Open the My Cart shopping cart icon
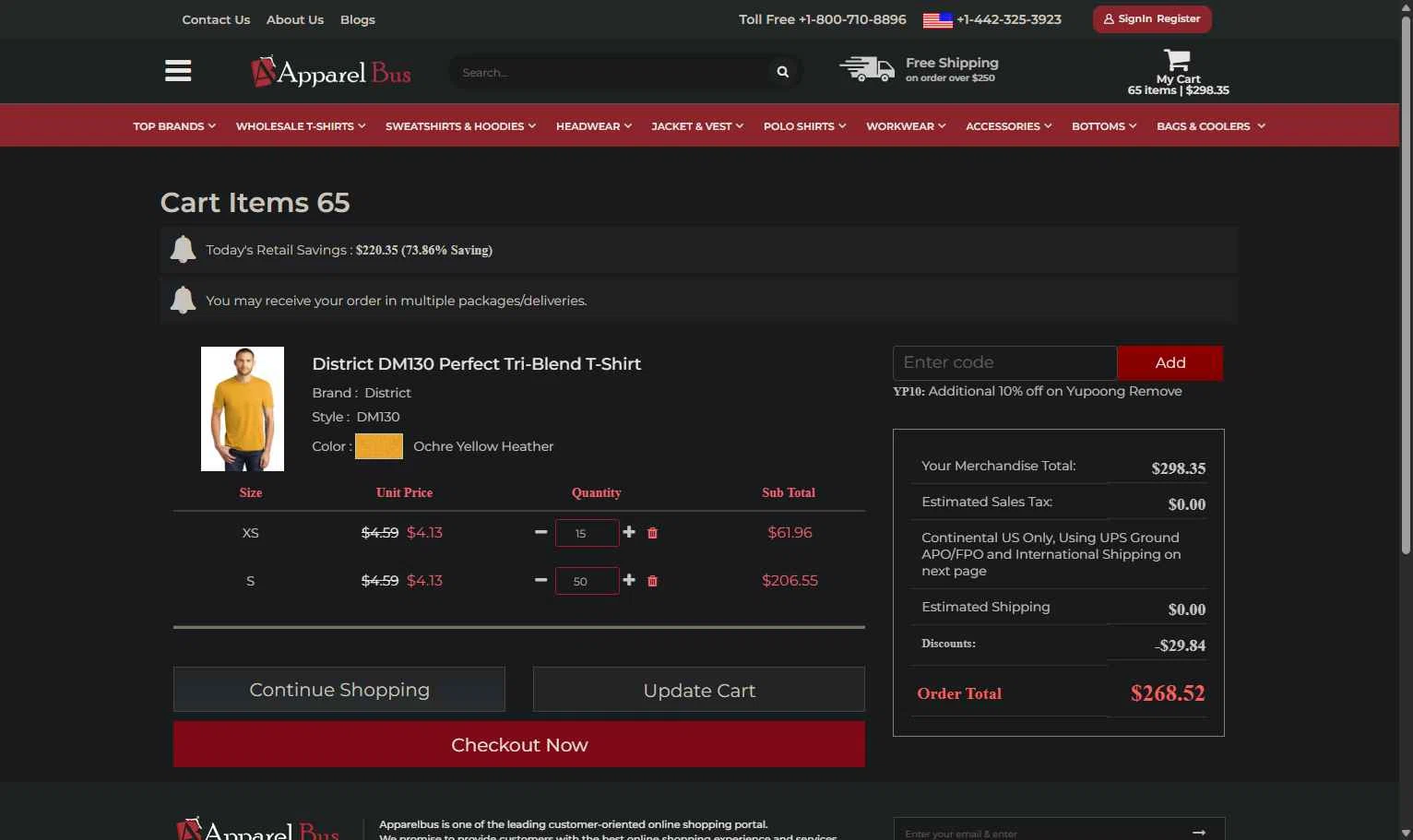Viewport: 1413px width, 840px height. point(1177,60)
